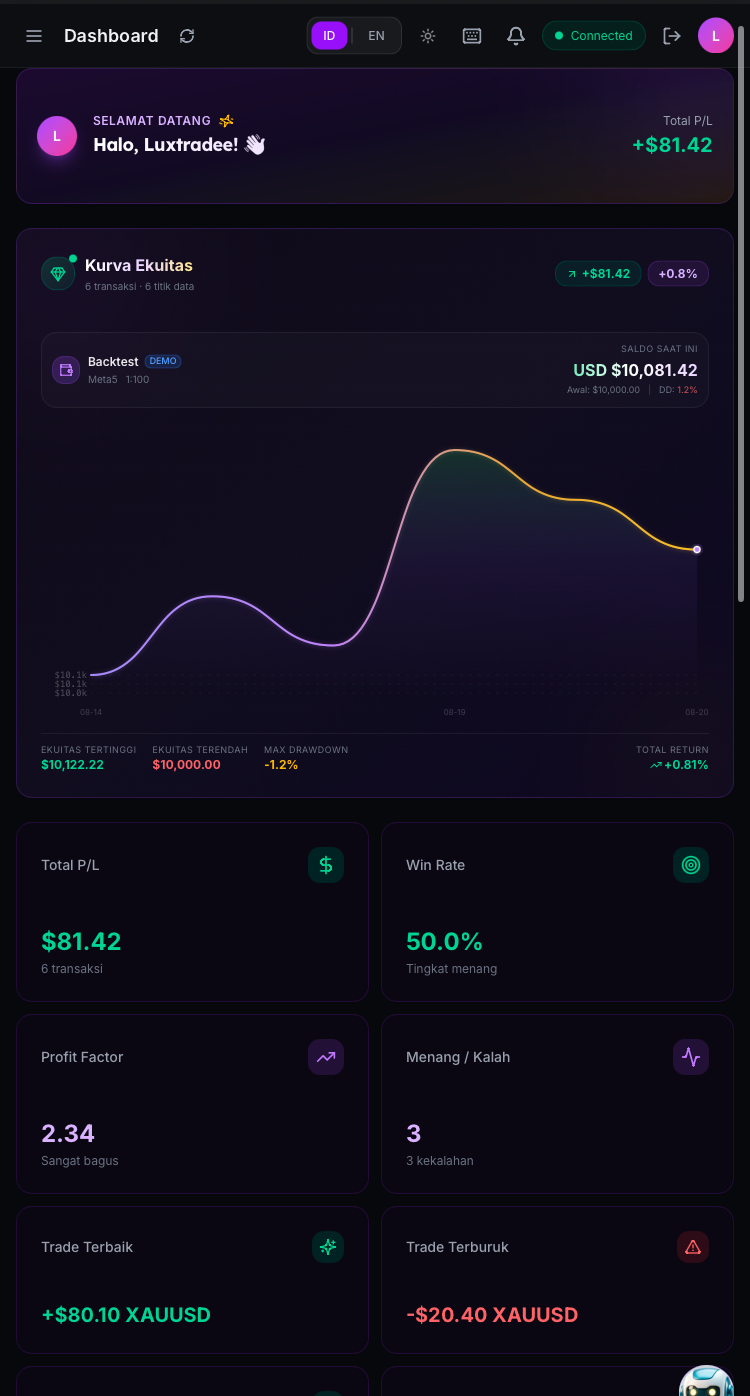Click the 'Sangat bagus' rating text
Image resolution: width=750 pixels, height=1396 pixels.
(80, 1161)
